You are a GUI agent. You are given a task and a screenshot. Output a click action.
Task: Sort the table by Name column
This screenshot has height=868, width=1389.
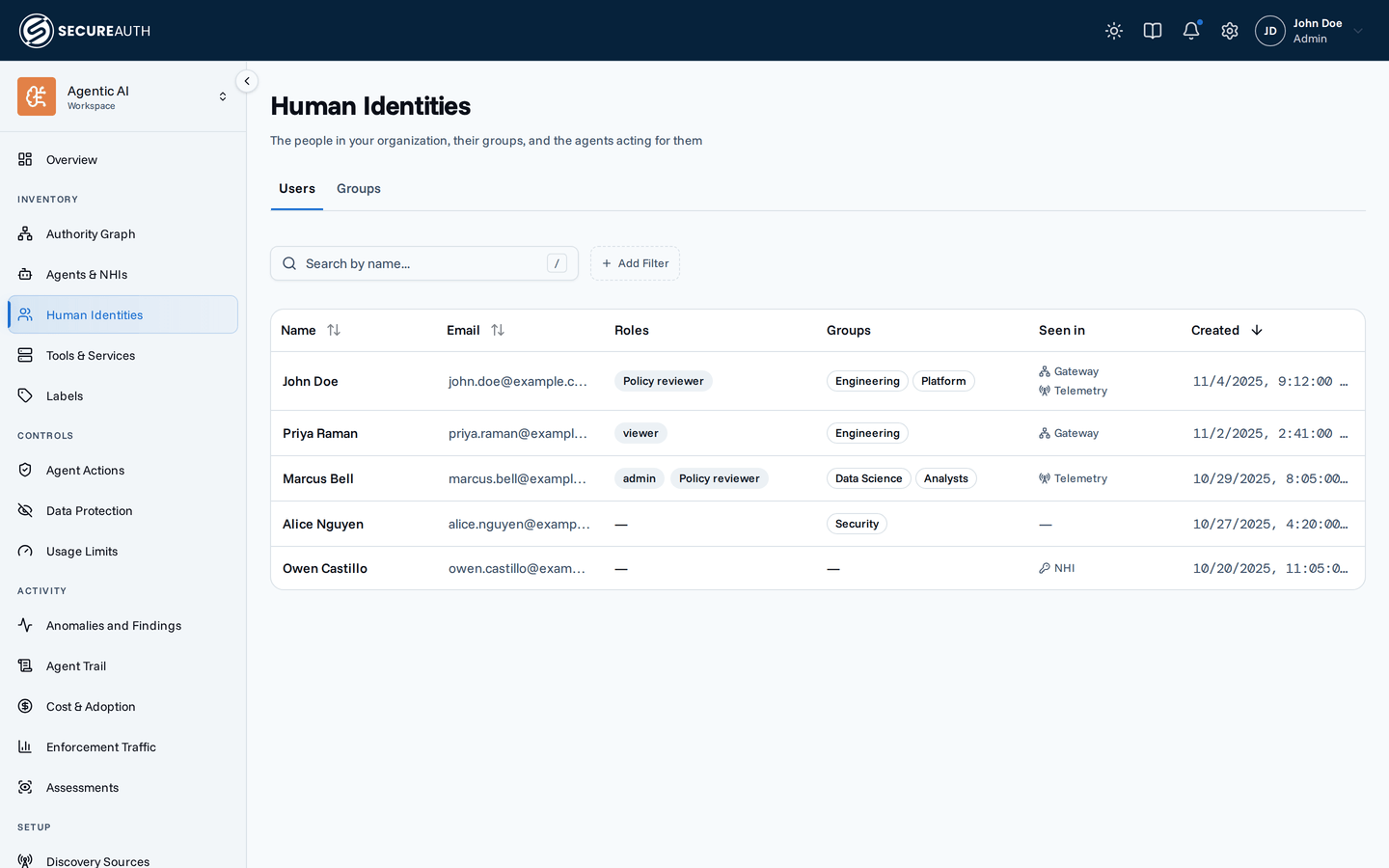pyautogui.click(x=334, y=330)
